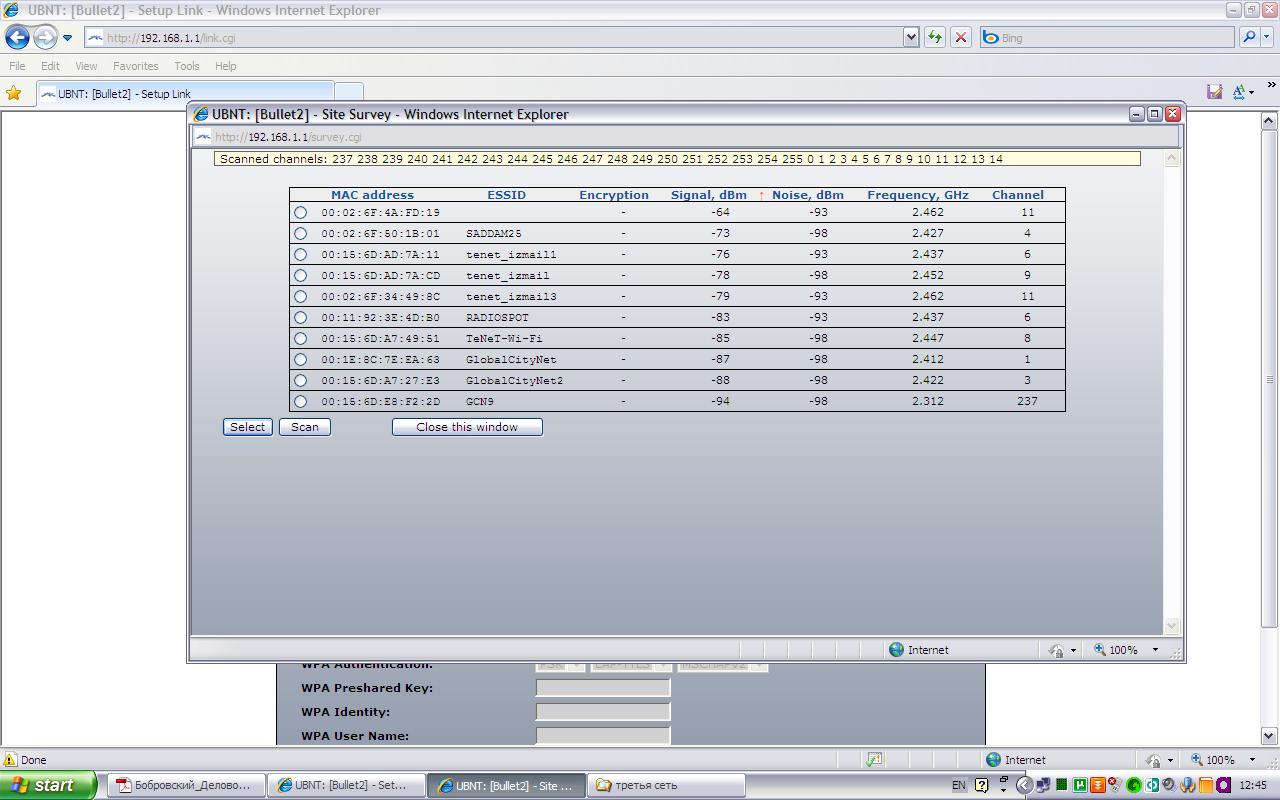
Task: Click the WPA Preshared Key field
Action: (603, 688)
